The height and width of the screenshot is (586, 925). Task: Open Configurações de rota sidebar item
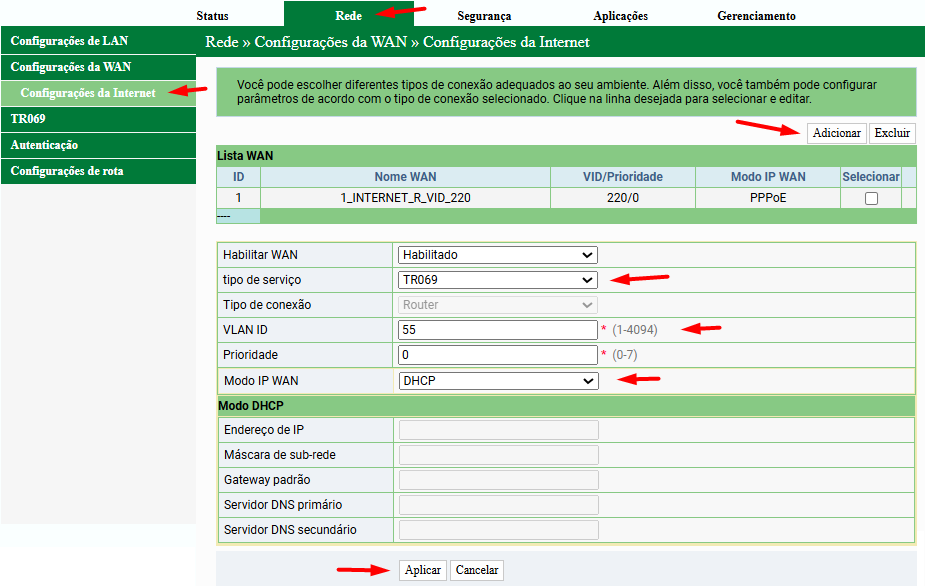[x=99, y=171]
